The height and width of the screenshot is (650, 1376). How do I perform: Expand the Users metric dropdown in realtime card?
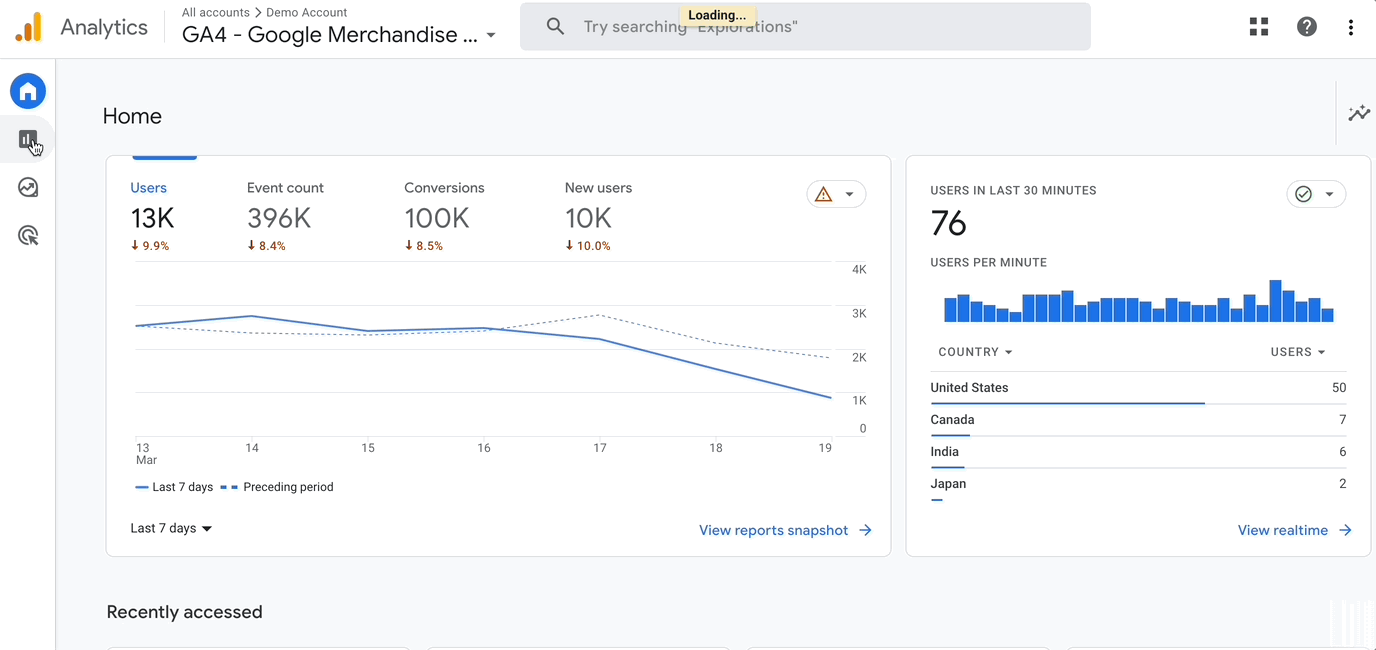coord(1297,352)
